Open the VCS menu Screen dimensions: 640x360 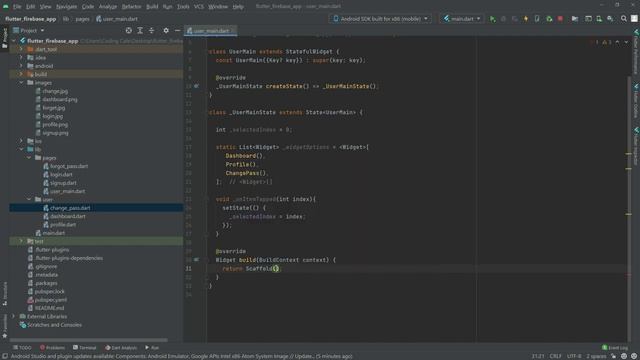tap(199, 7)
